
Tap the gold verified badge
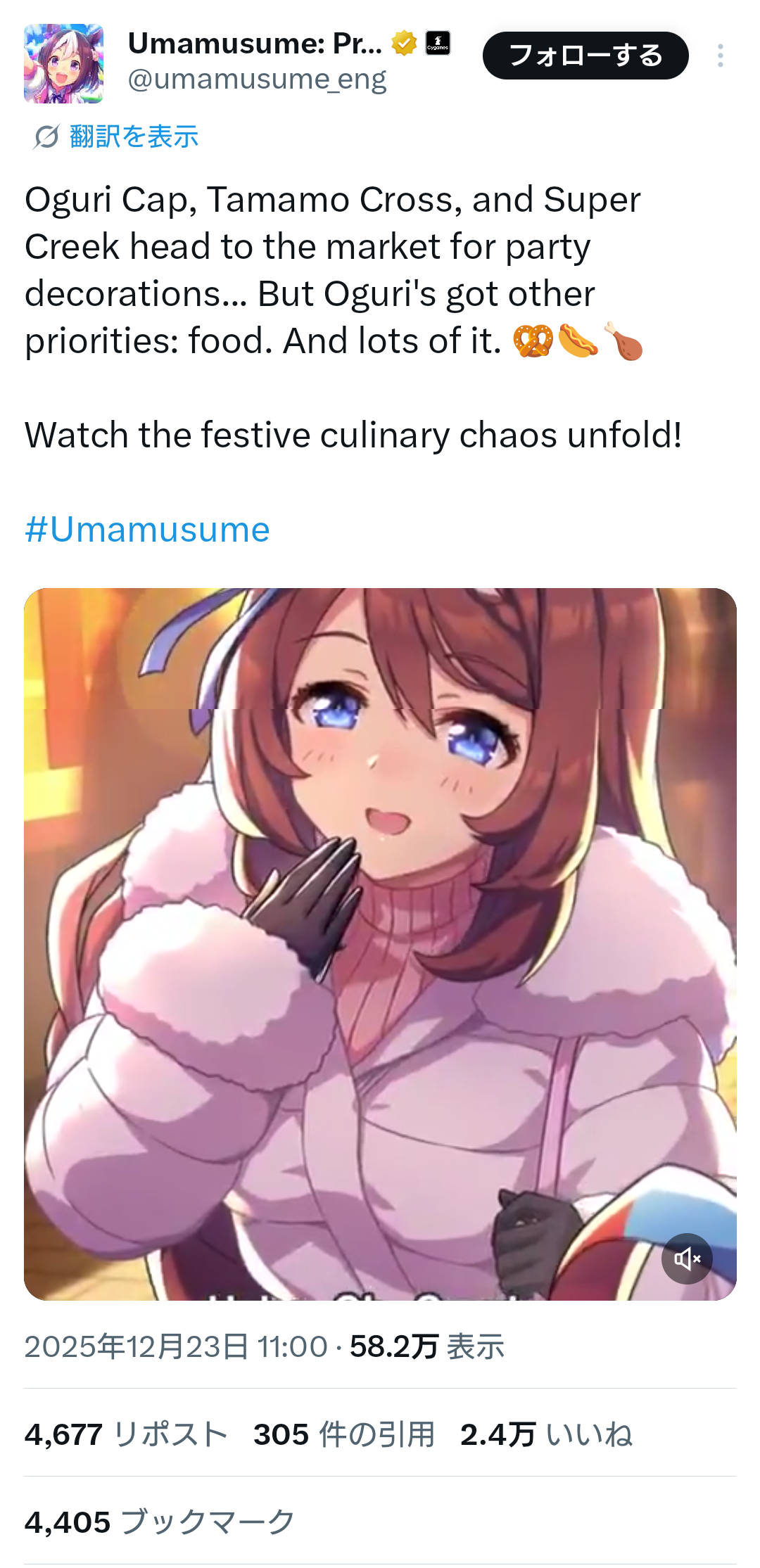(x=404, y=44)
